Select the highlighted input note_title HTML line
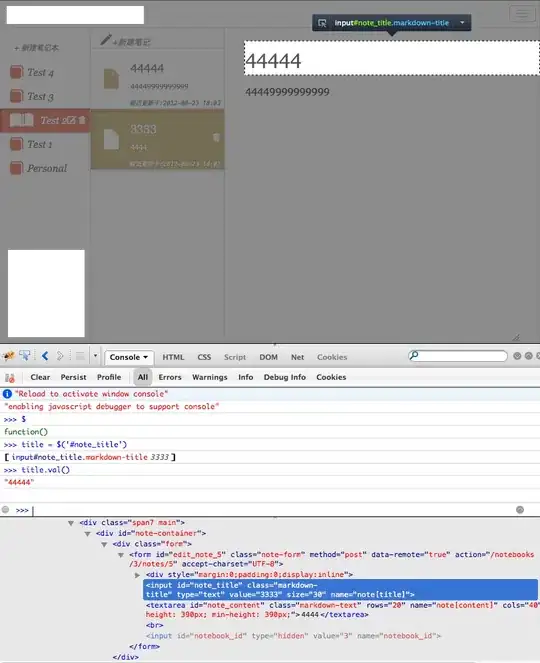The height and width of the screenshot is (663, 540). 340,590
